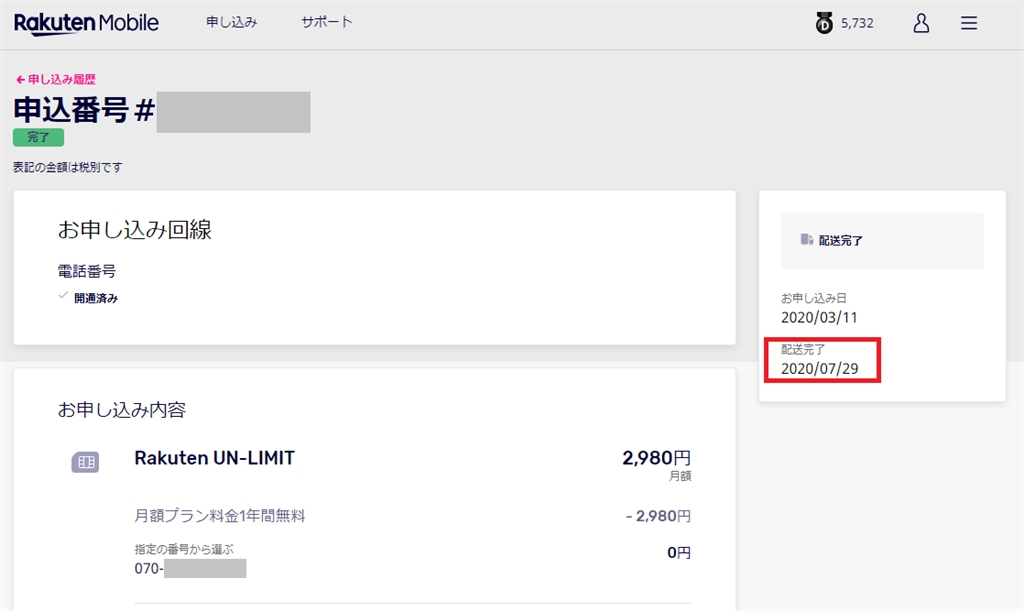Click the checkmark beside 開通済み
1024x611 pixels.
click(x=63, y=296)
